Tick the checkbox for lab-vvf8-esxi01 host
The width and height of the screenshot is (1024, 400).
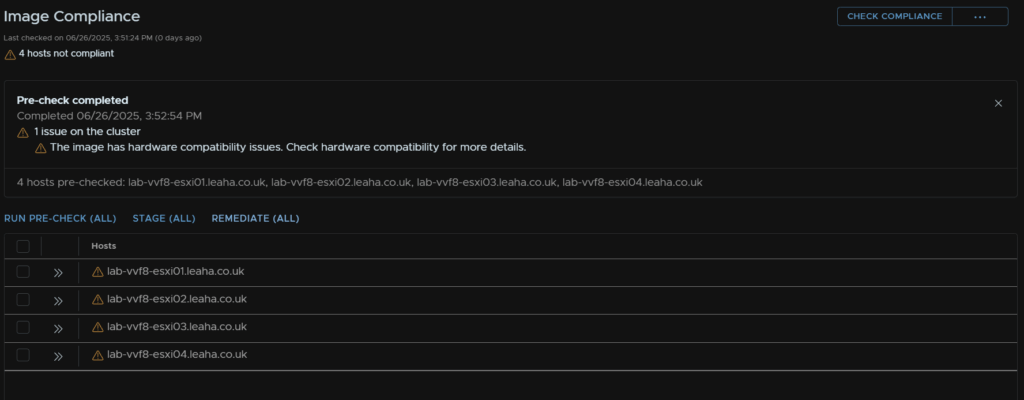coord(23,271)
